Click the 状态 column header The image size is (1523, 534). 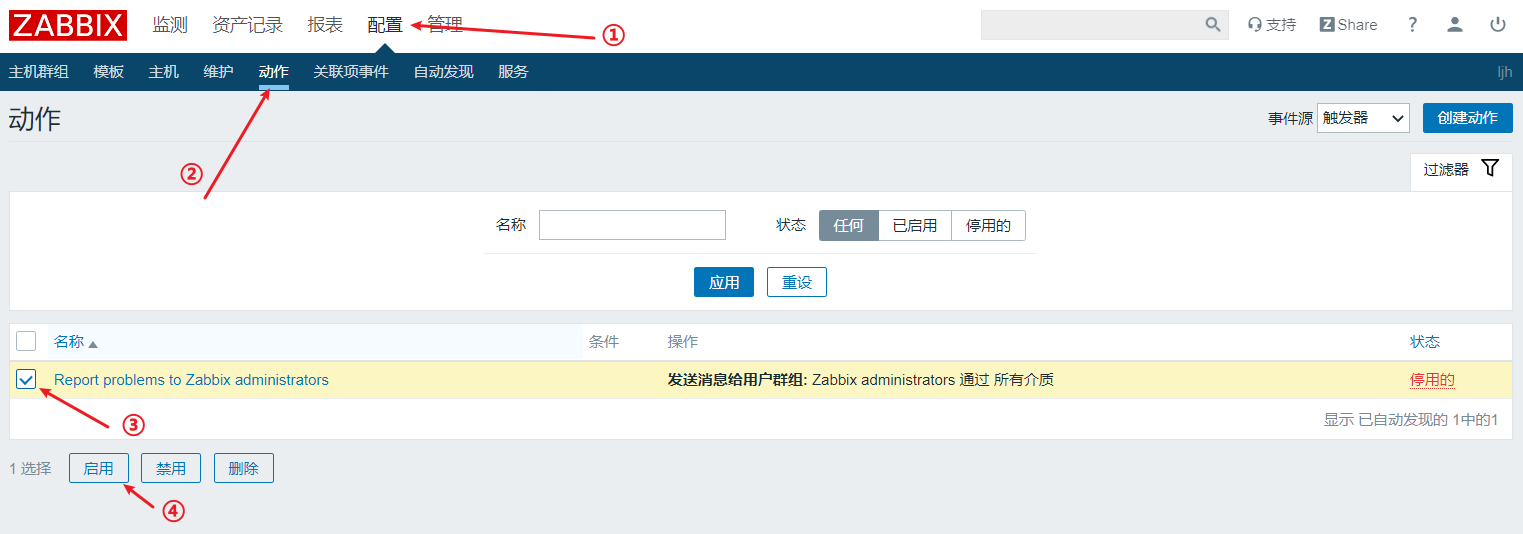point(1425,342)
